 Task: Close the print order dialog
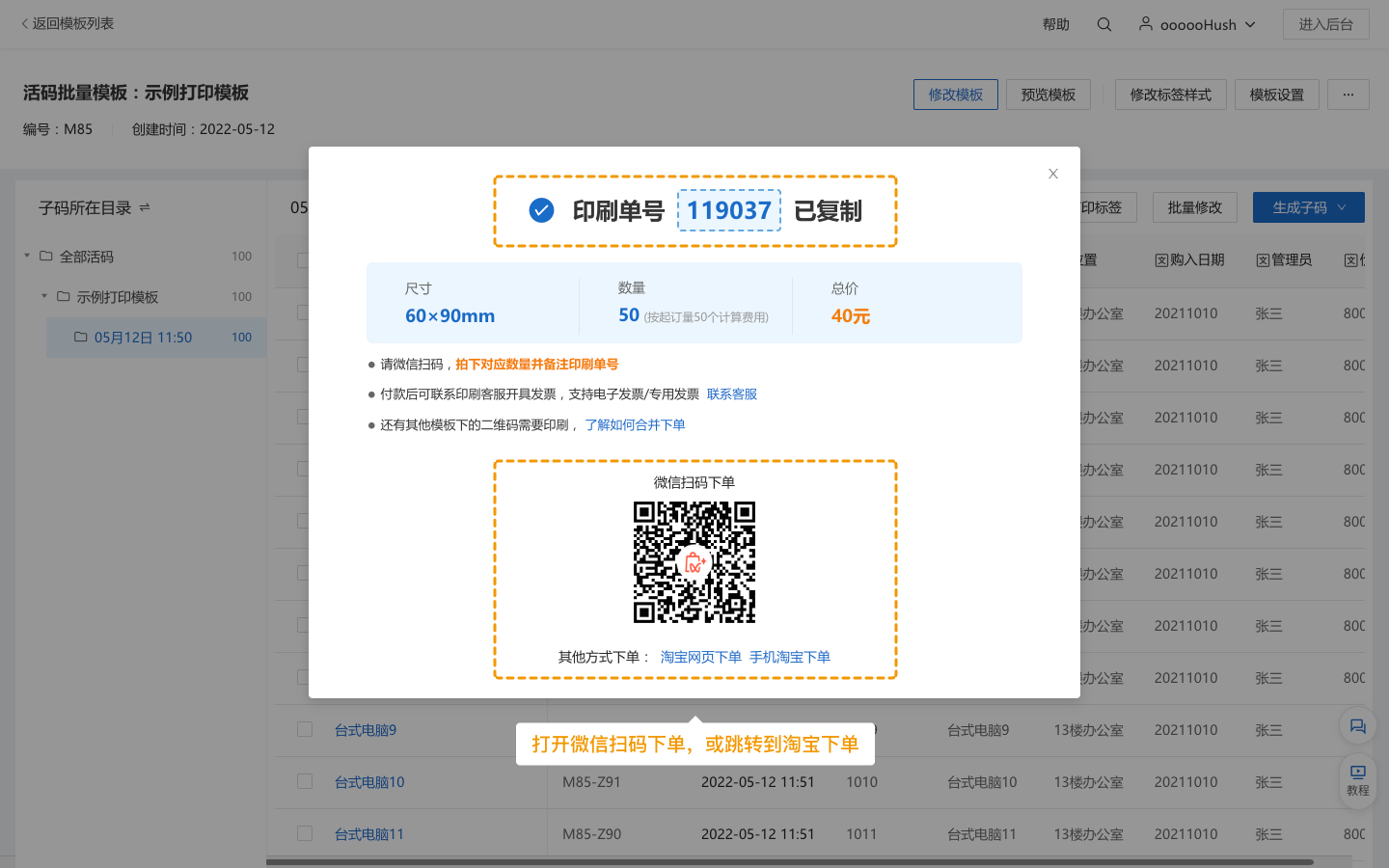pyautogui.click(x=1053, y=174)
